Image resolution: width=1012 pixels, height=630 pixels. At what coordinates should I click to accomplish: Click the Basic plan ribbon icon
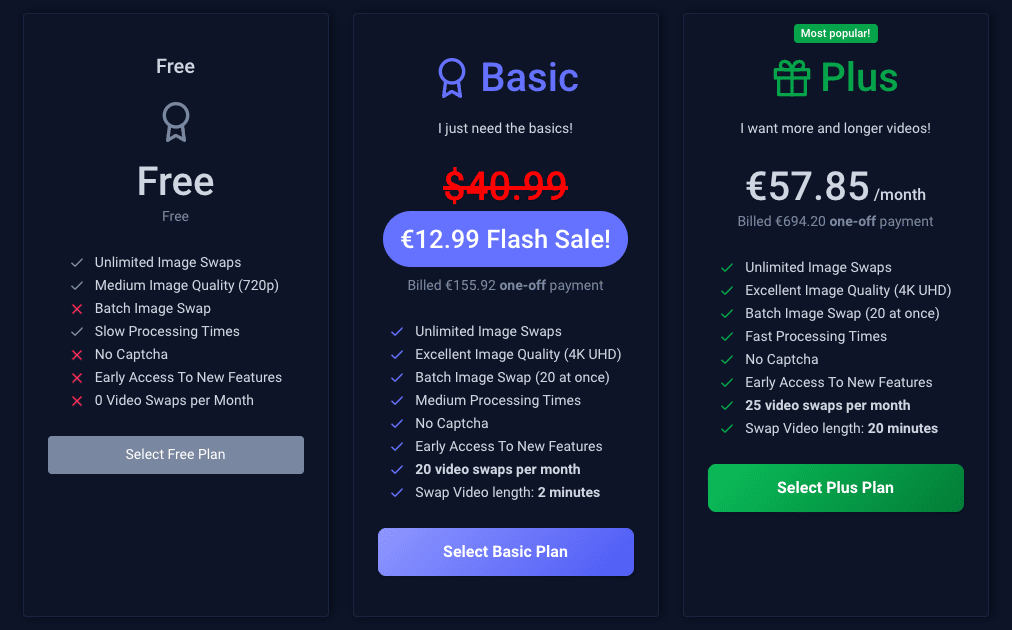pyautogui.click(x=452, y=77)
